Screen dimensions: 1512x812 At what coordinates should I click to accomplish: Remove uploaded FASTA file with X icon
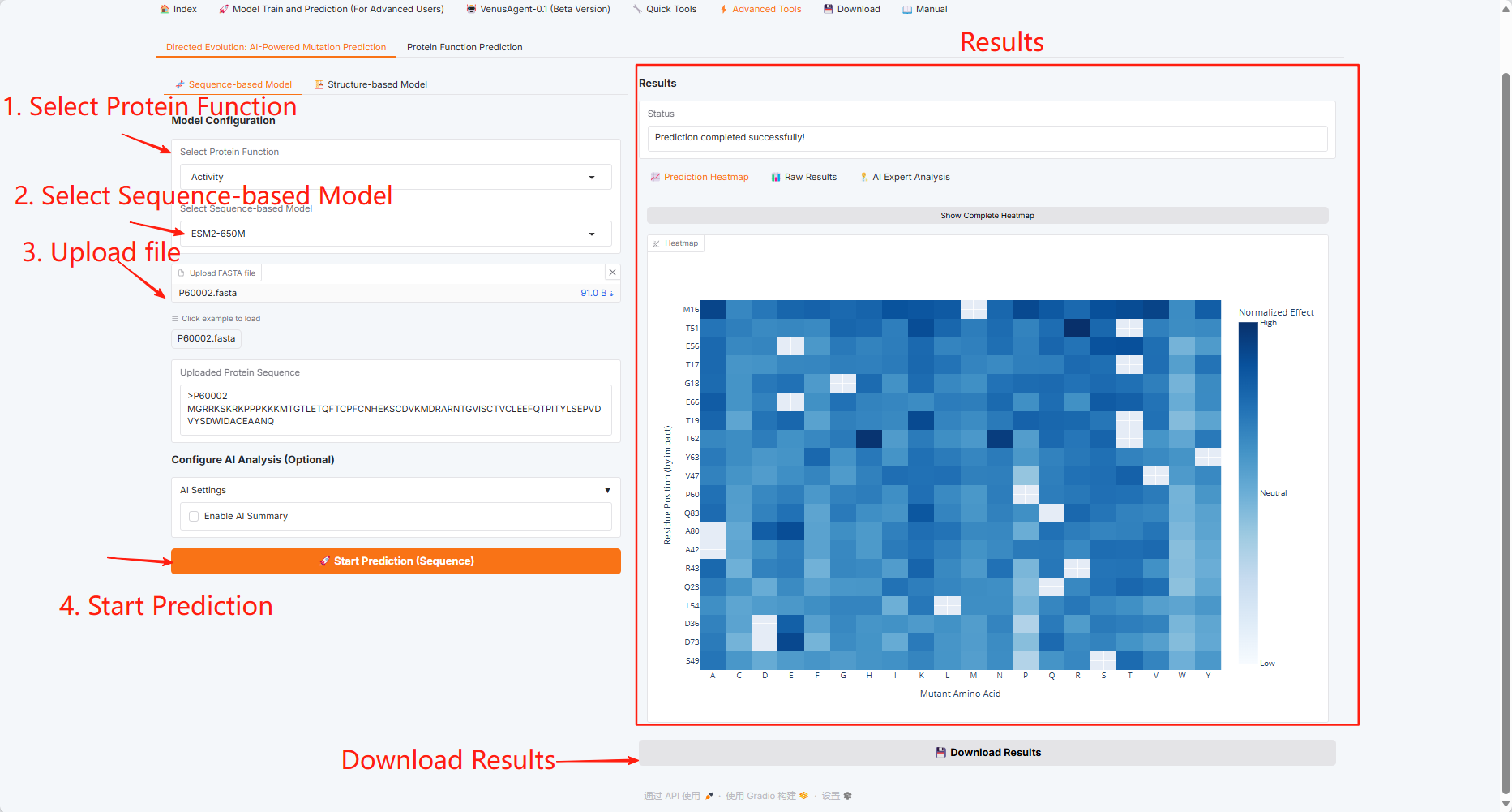tap(613, 273)
